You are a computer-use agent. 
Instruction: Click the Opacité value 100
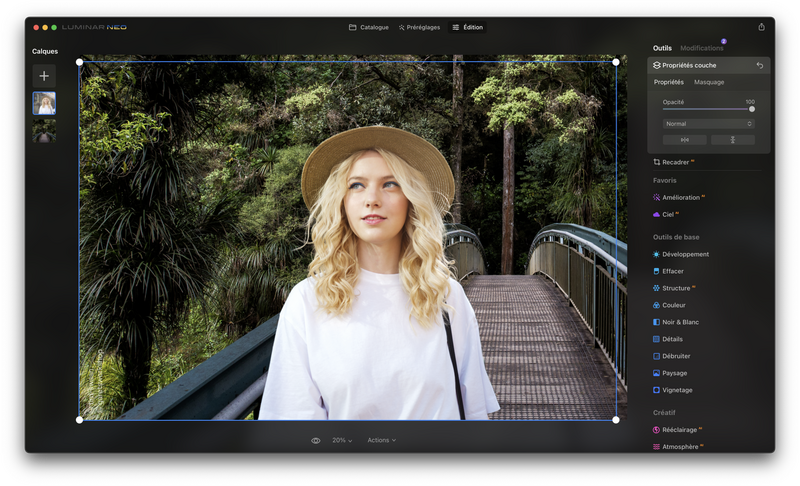[750, 102]
